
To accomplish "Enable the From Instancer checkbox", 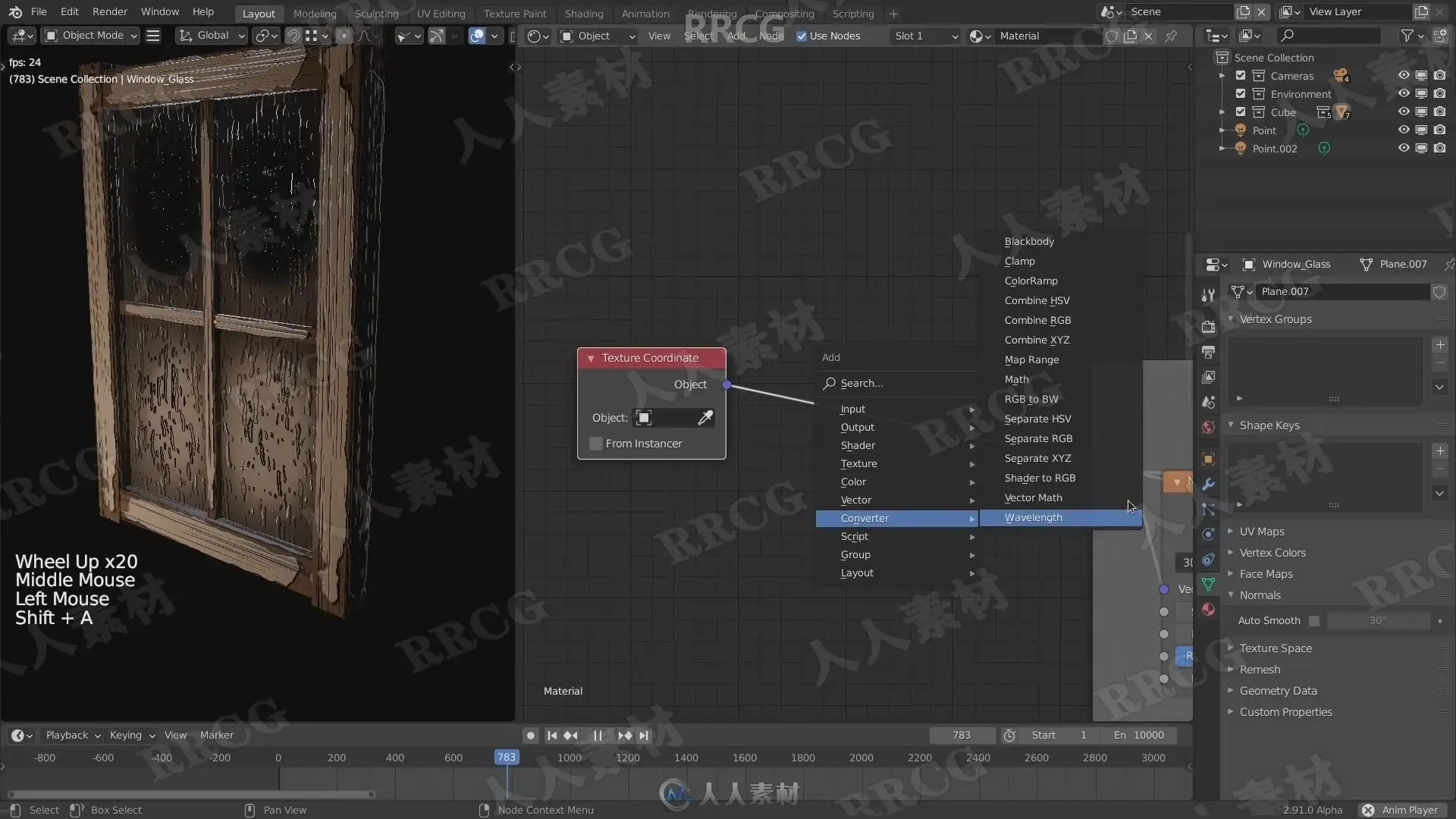I will (x=596, y=444).
